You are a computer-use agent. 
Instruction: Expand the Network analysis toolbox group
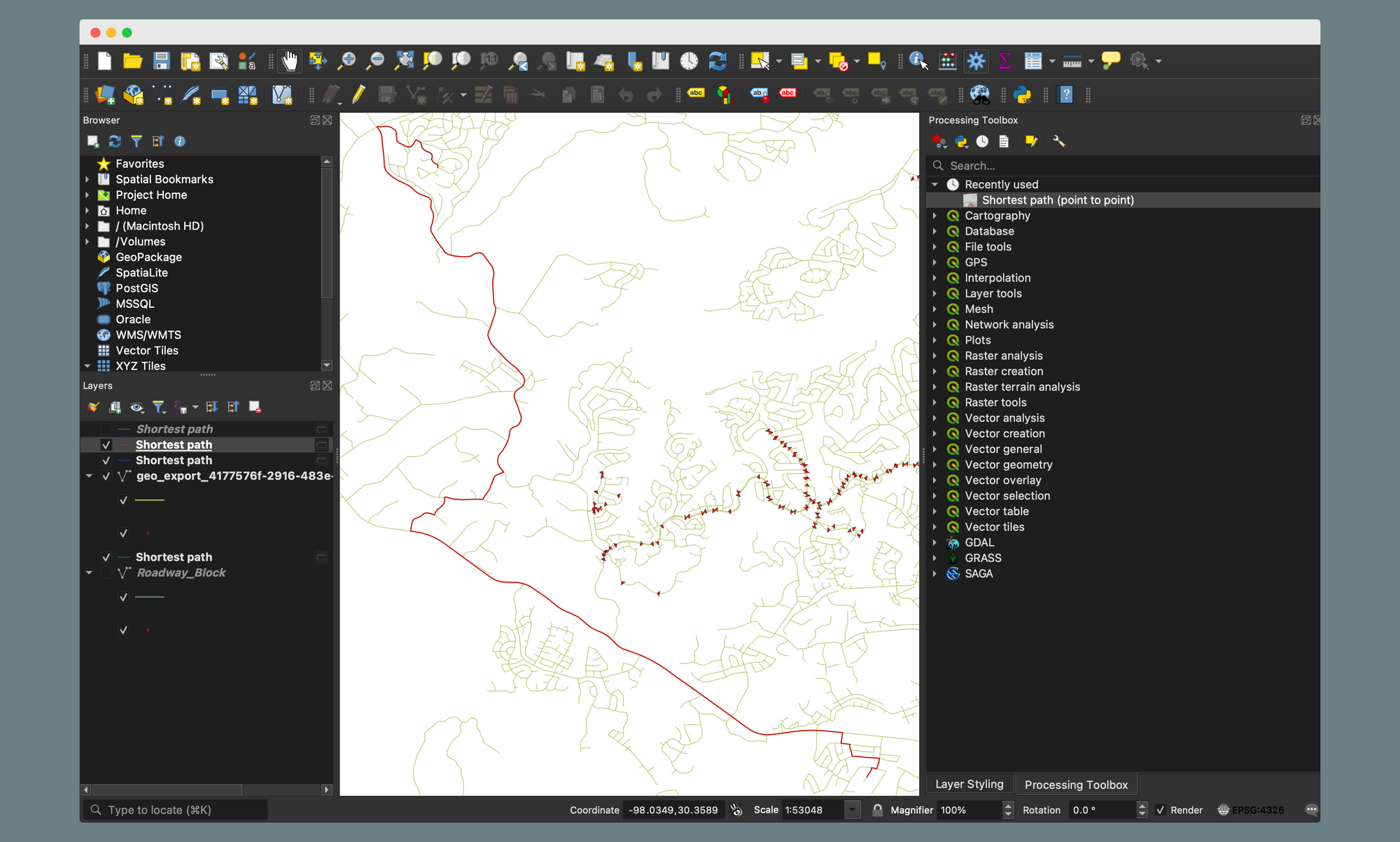click(x=934, y=325)
